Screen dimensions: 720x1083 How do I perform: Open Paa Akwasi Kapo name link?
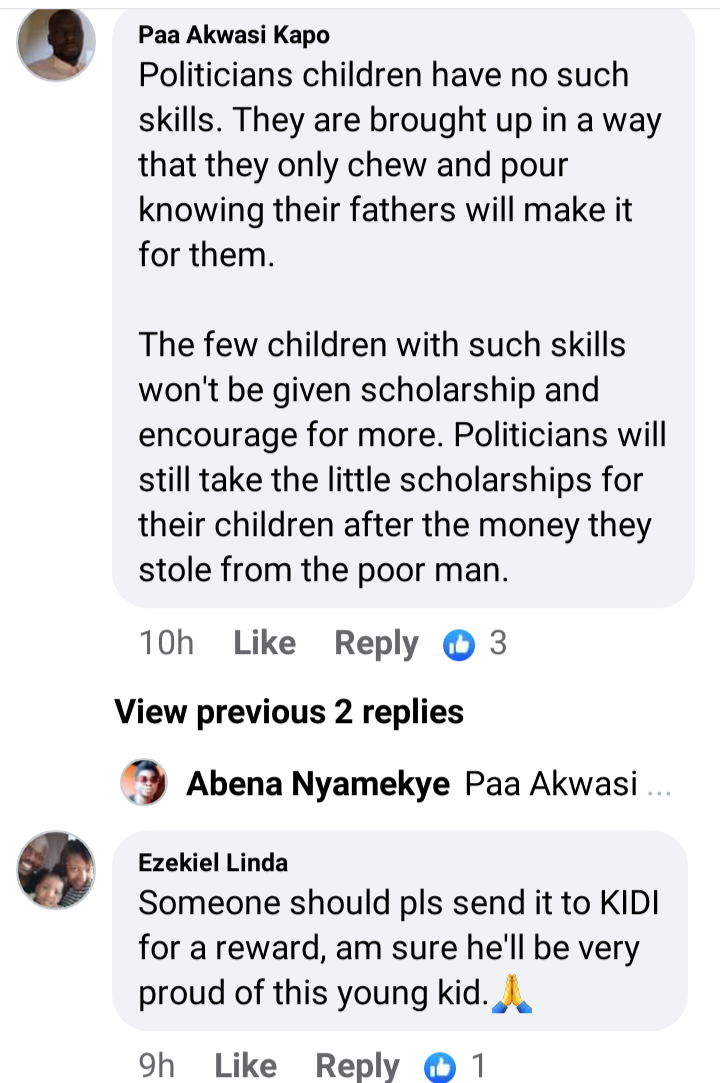tap(234, 35)
